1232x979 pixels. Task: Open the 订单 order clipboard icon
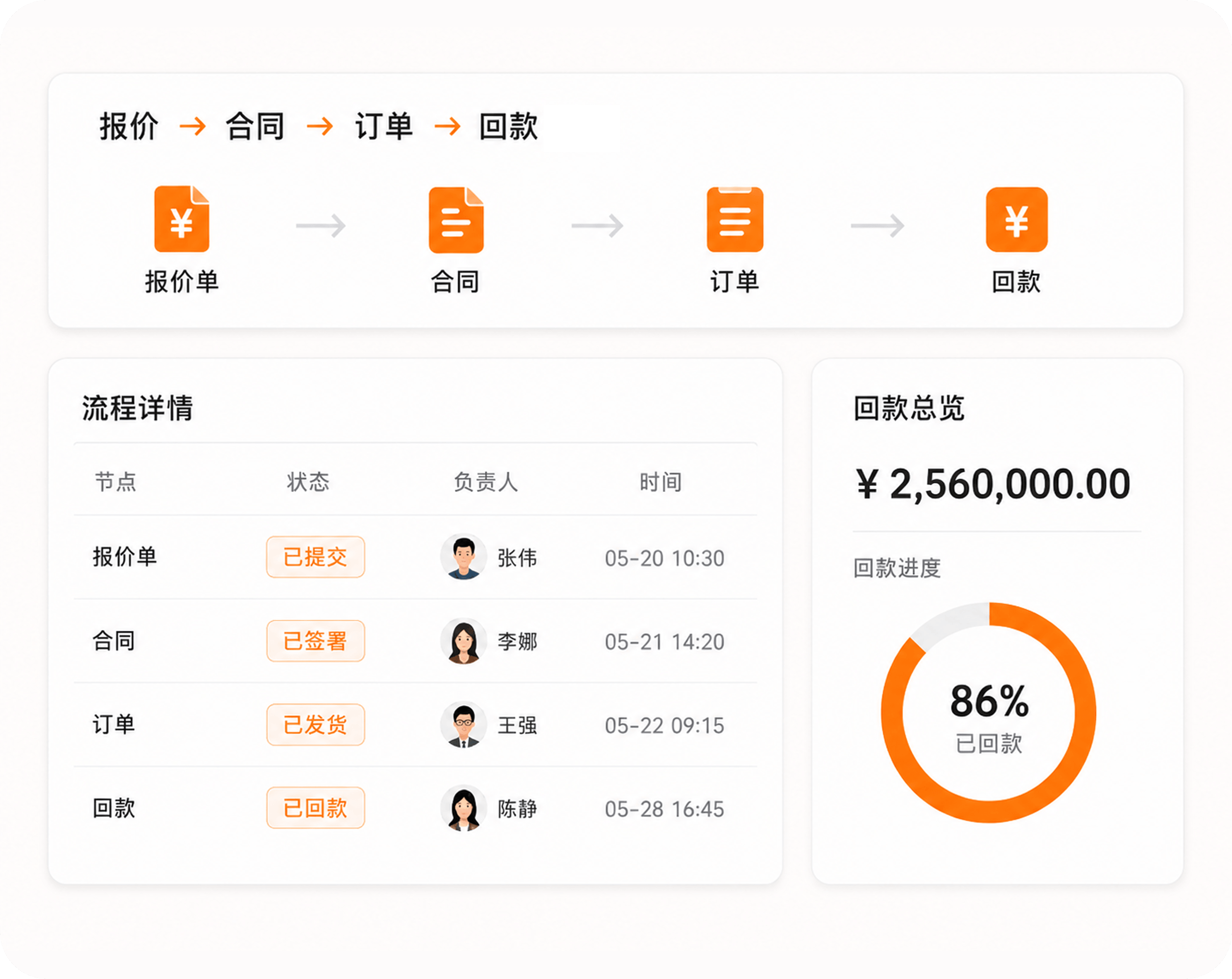[x=735, y=219]
